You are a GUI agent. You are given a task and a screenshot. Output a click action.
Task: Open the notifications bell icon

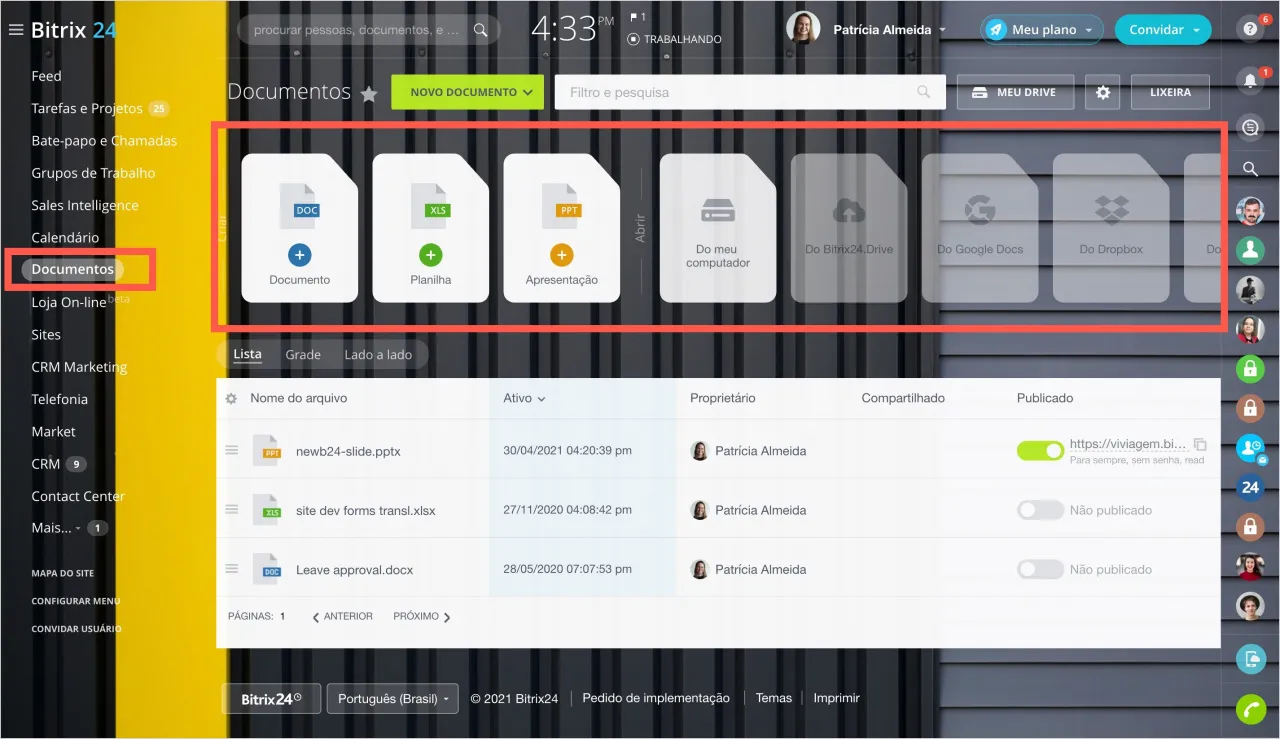coord(1250,82)
